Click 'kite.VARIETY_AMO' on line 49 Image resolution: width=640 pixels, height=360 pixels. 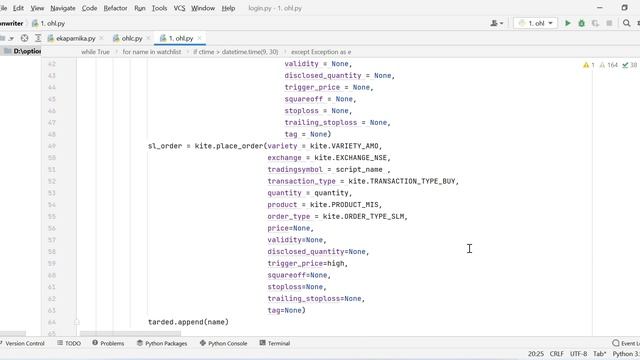[x=344, y=146]
